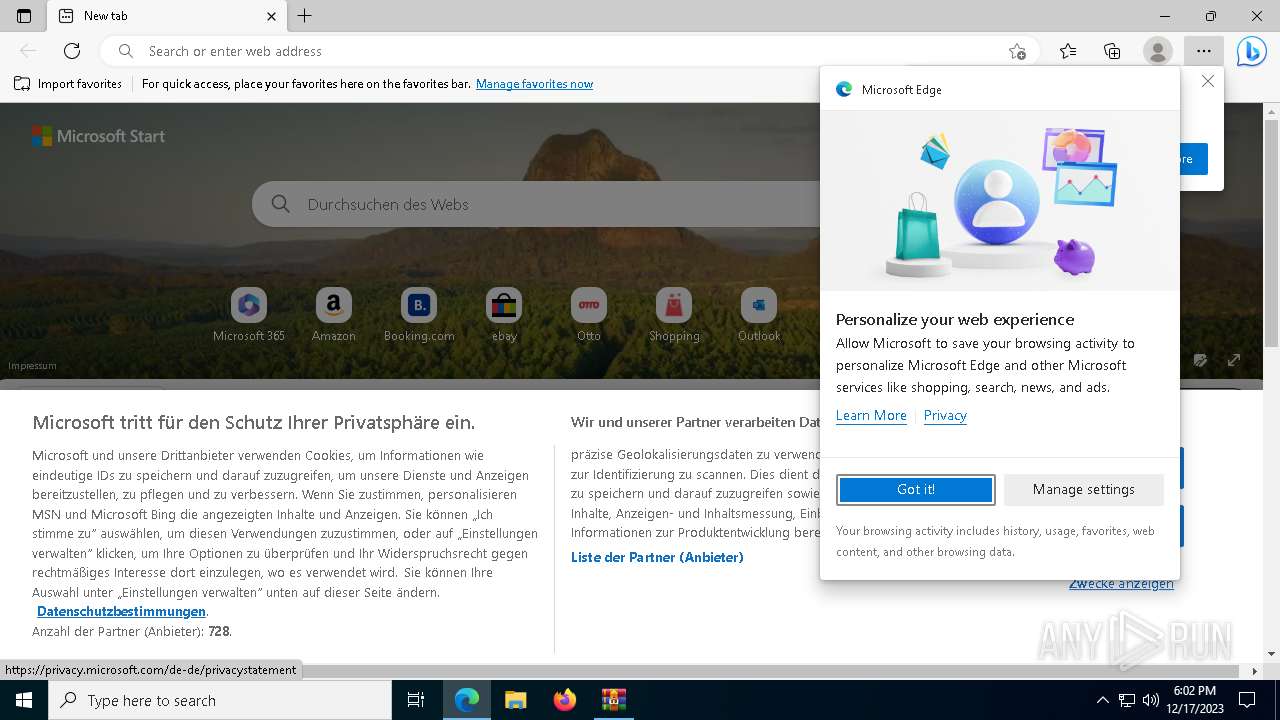Screen dimensions: 1280x720
Task: Open the Favorites list icon
Action: (x=1068, y=51)
